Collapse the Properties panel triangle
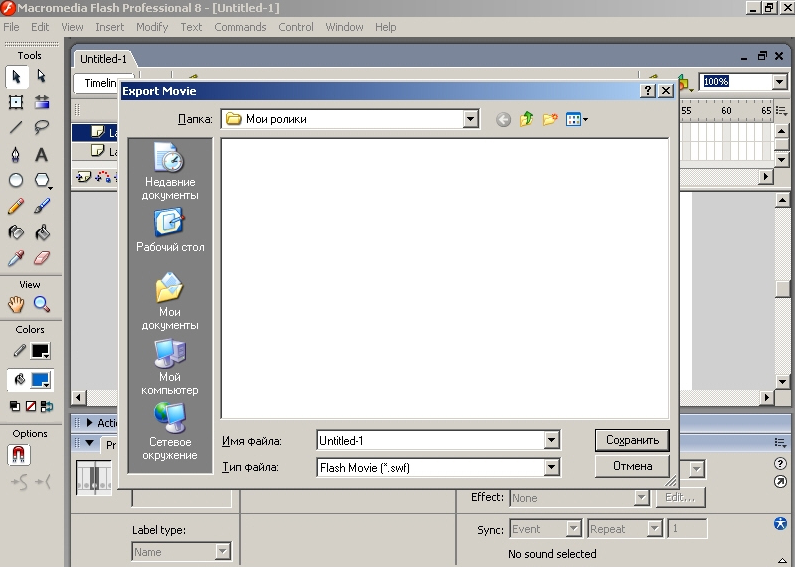The image size is (795, 568). point(90,443)
